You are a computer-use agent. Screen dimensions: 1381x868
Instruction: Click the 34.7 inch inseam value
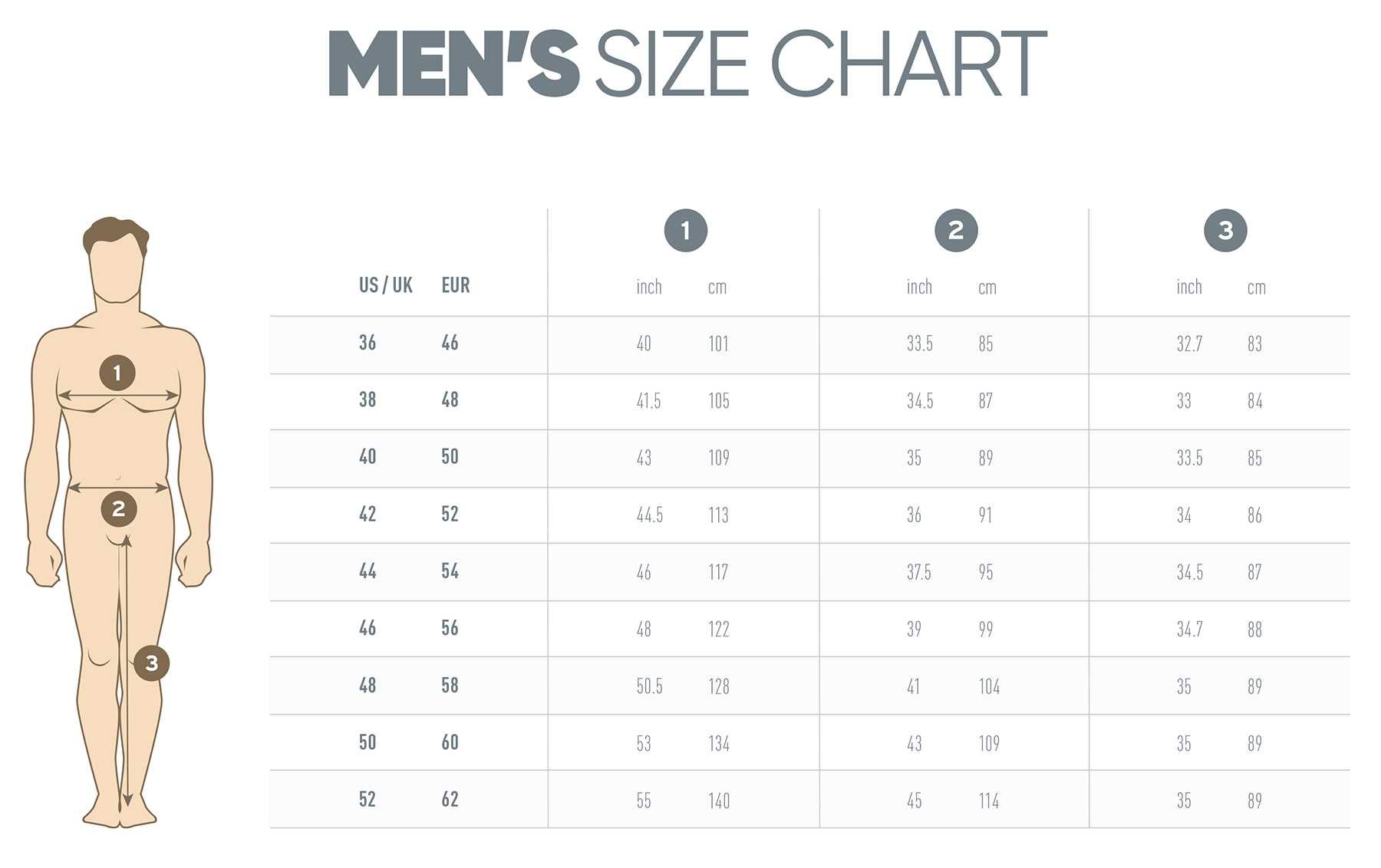(1189, 630)
